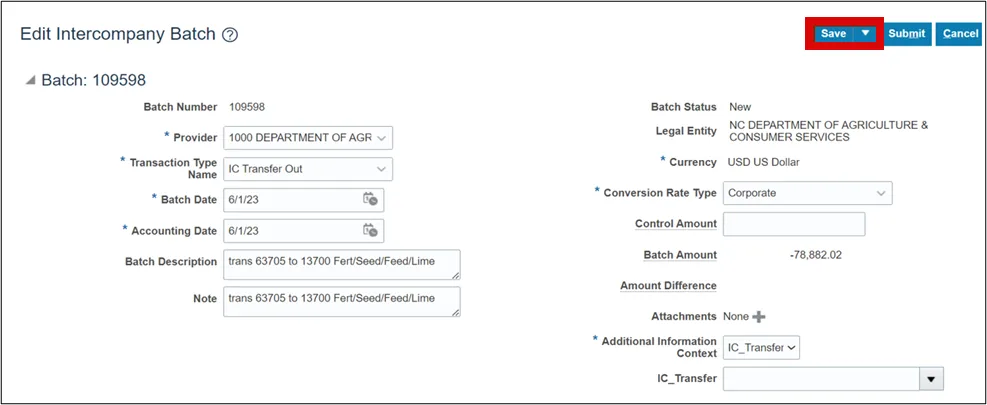Click inside the Note text area
Image resolution: width=987 pixels, height=405 pixels.
pos(341,300)
